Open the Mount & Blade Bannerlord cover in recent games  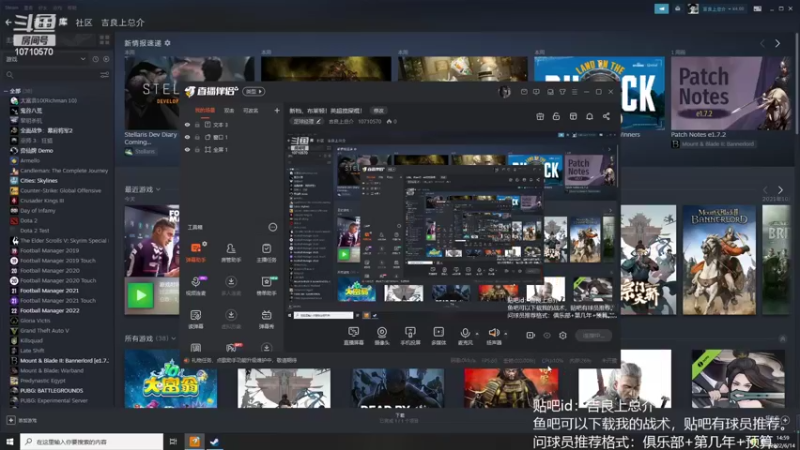pos(719,260)
